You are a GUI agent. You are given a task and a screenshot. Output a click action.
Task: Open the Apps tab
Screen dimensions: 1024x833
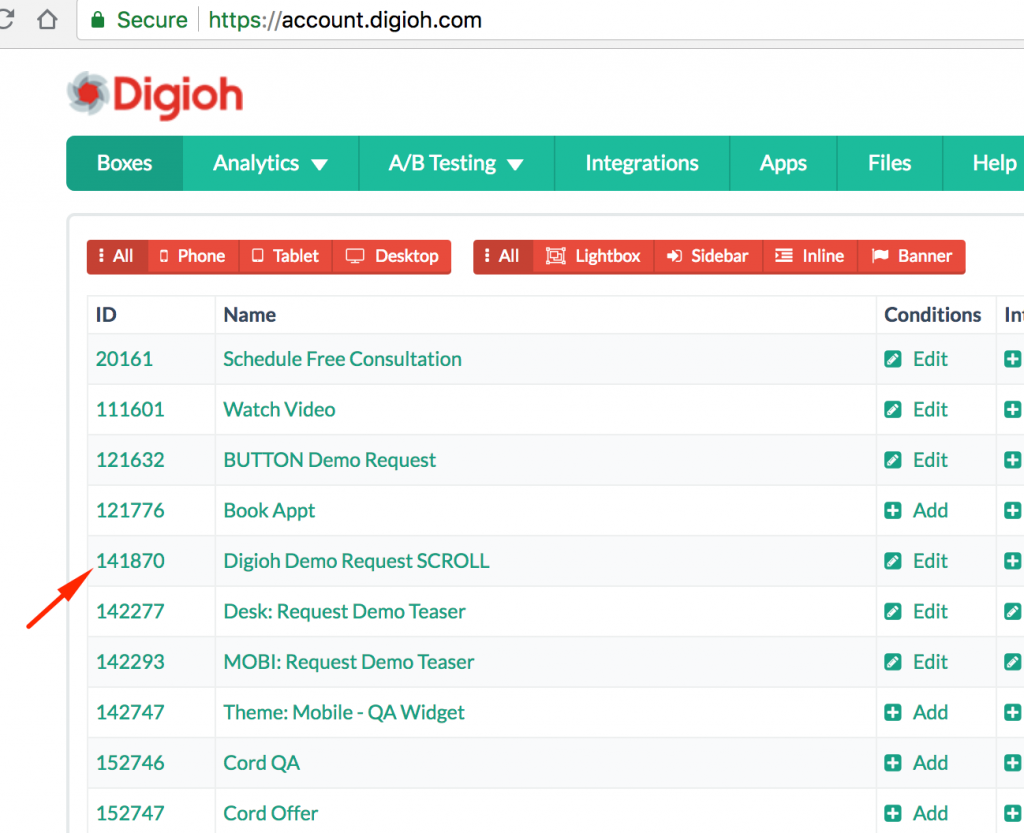click(783, 163)
